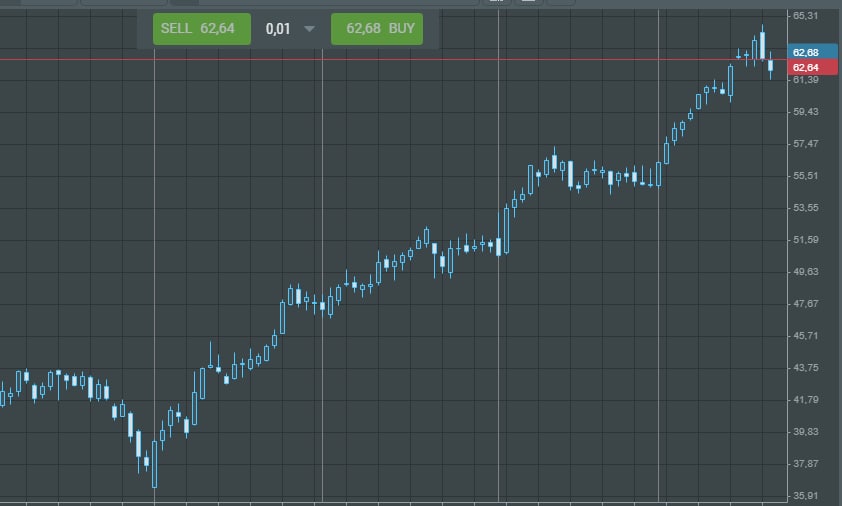Click the SELL 62,64 button

(x=201, y=28)
